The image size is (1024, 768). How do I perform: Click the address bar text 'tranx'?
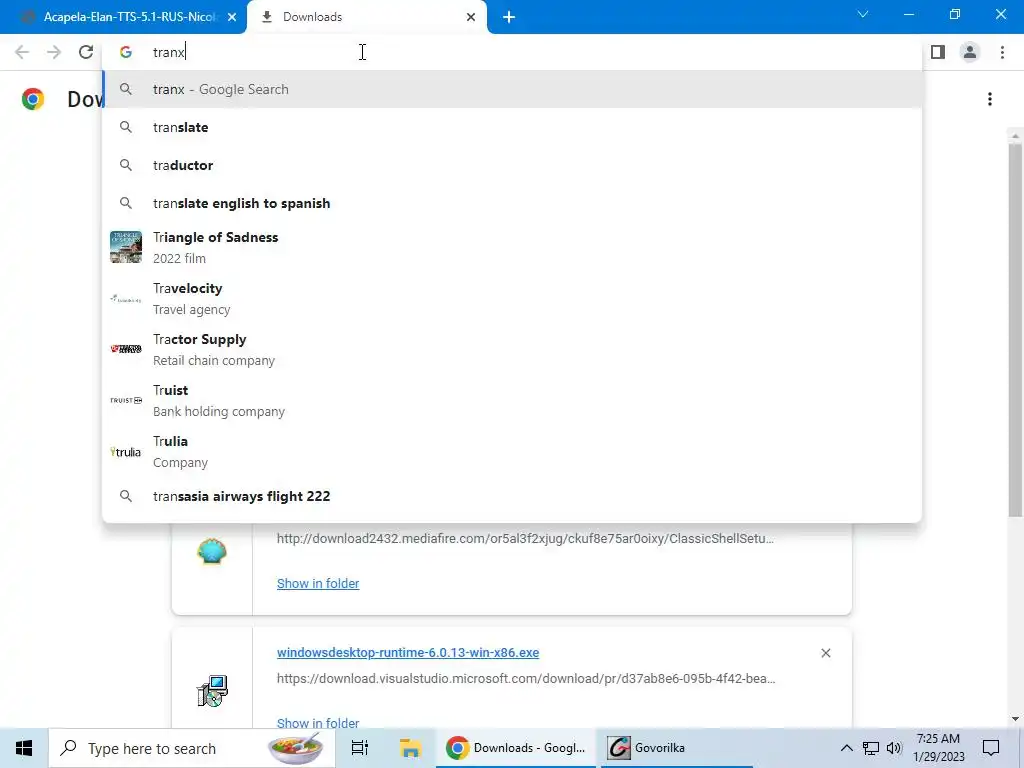(x=169, y=52)
